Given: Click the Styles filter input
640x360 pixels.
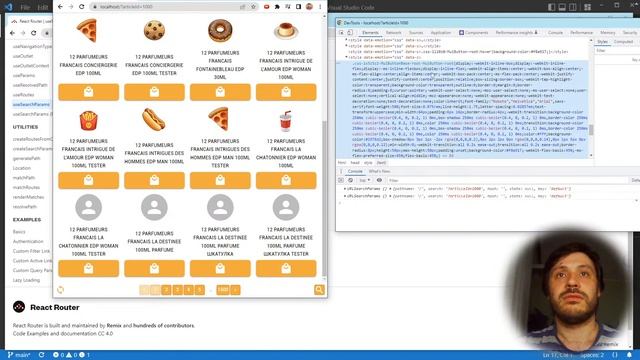Looking at the screenshot, I should click(x=616, y=51).
